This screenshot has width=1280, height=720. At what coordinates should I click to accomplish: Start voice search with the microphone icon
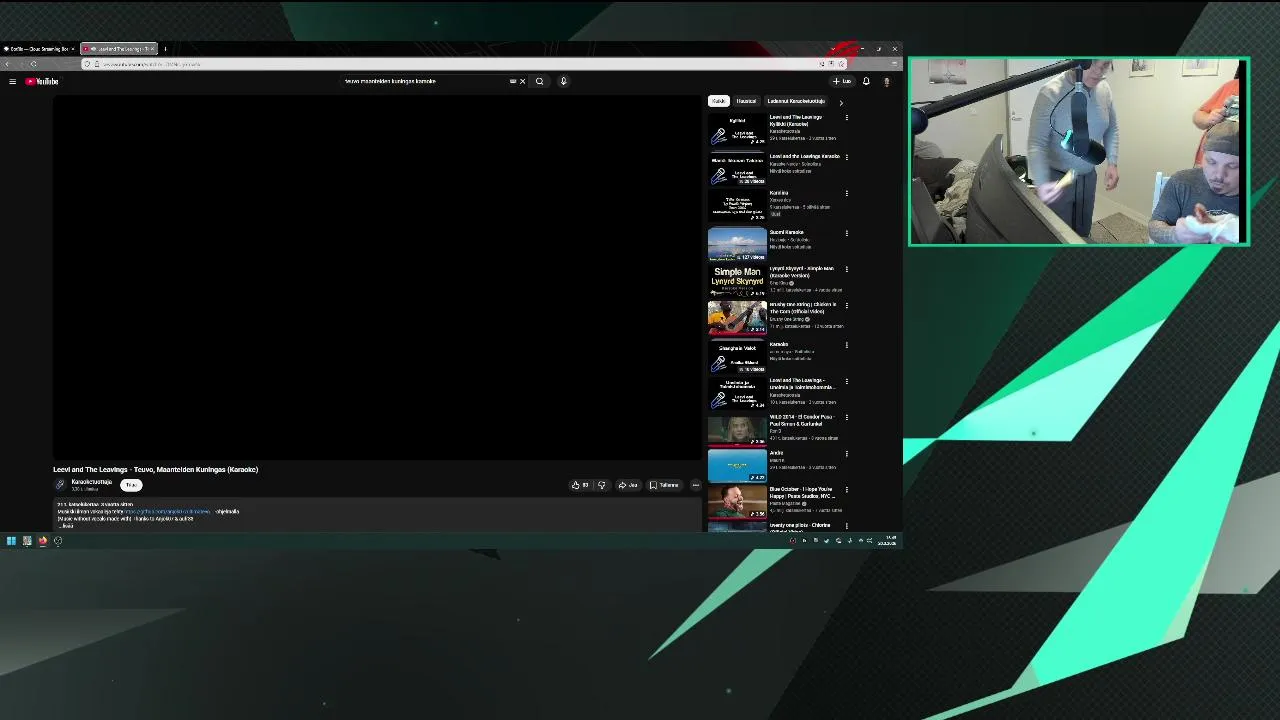pyautogui.click(x=563, y=81)
